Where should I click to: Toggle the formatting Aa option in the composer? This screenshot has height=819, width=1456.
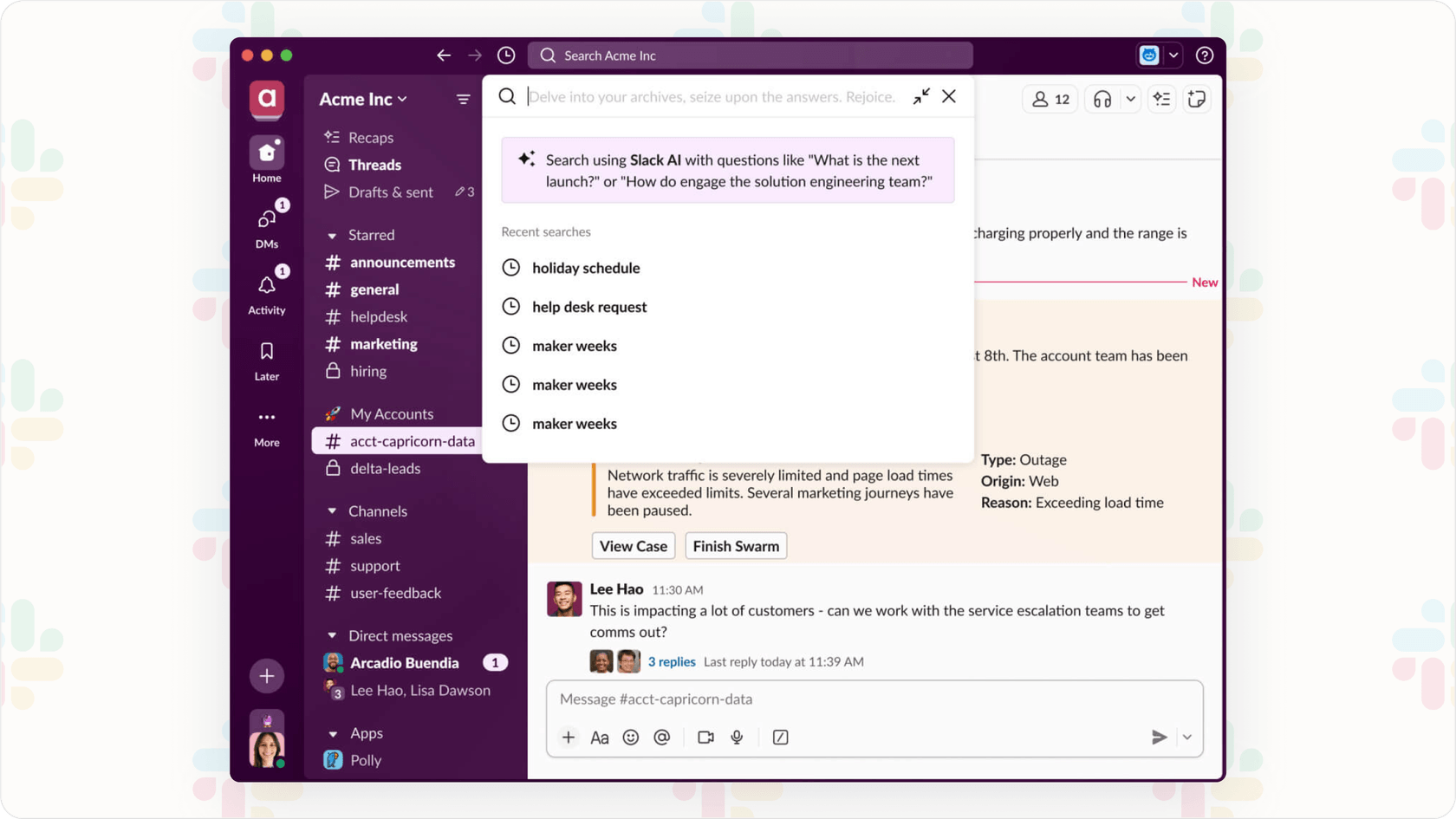pos(599,738)
